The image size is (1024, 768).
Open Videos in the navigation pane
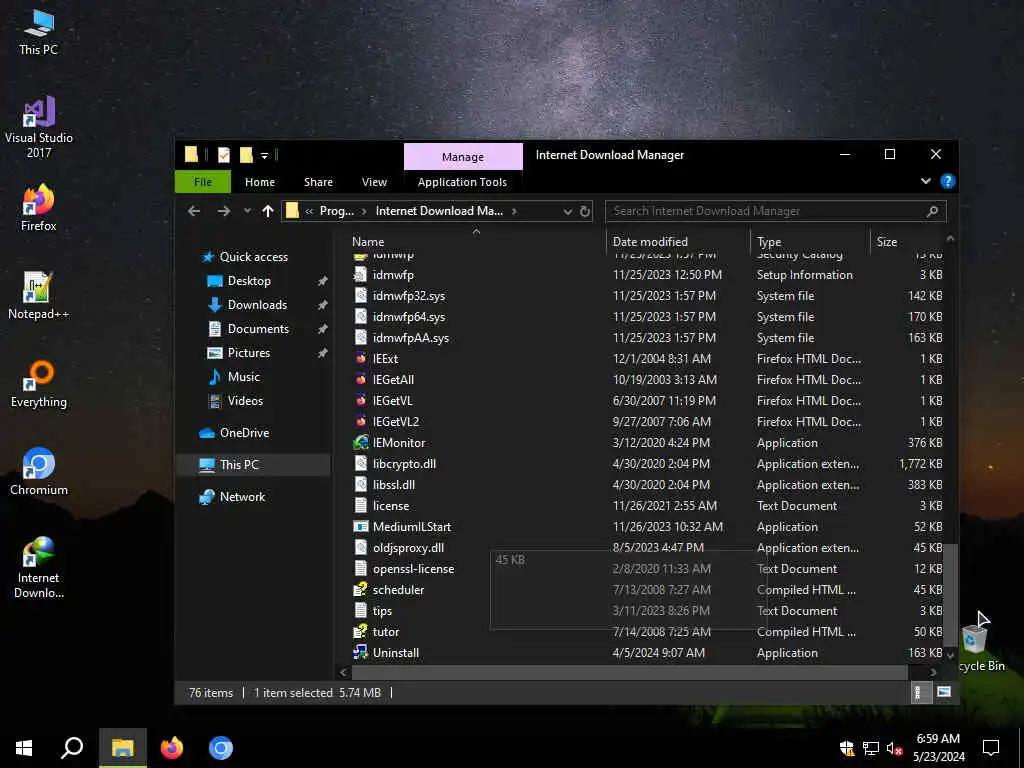pos(245,401)
